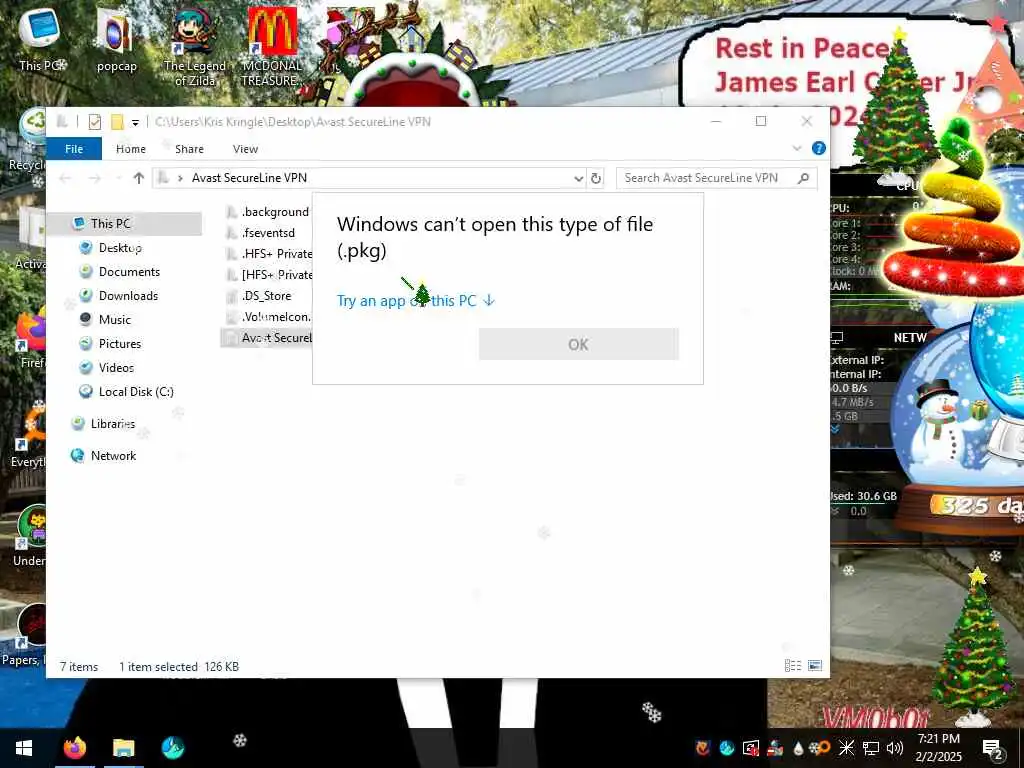This screenshot has width=1024, height=768.
Task: Switch to details view in status bar
Action: [x=792, y=665]
